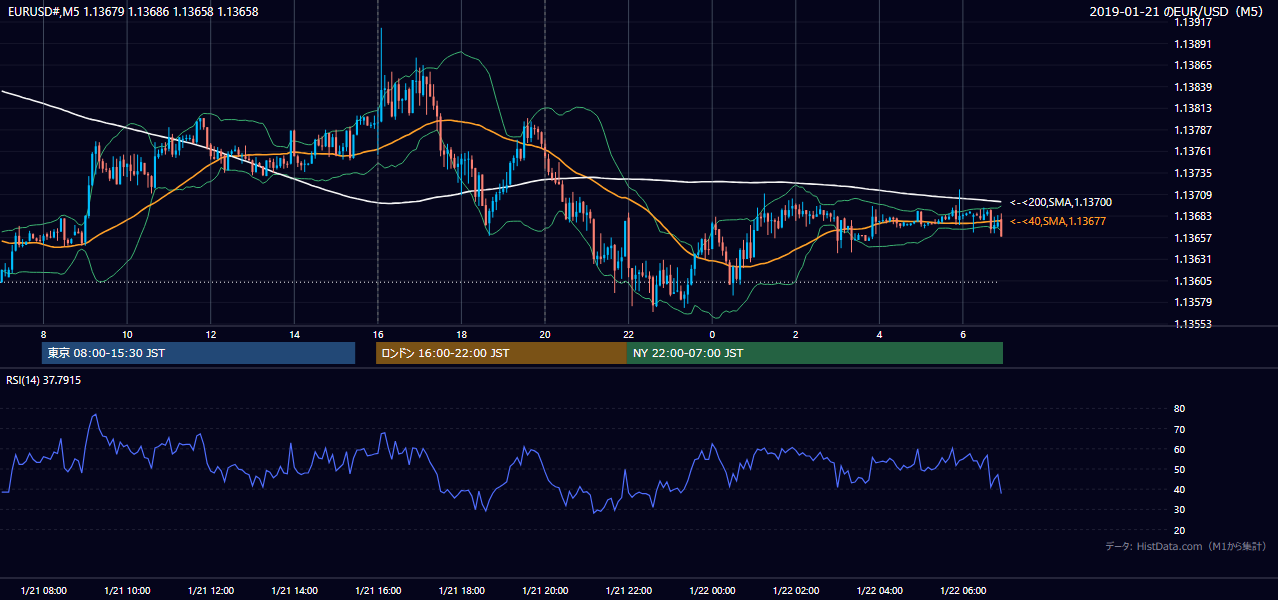Click the 40 SMA 1.13677 label
This screenshot has height=600, width=1278.
(x=1058, y=222)
